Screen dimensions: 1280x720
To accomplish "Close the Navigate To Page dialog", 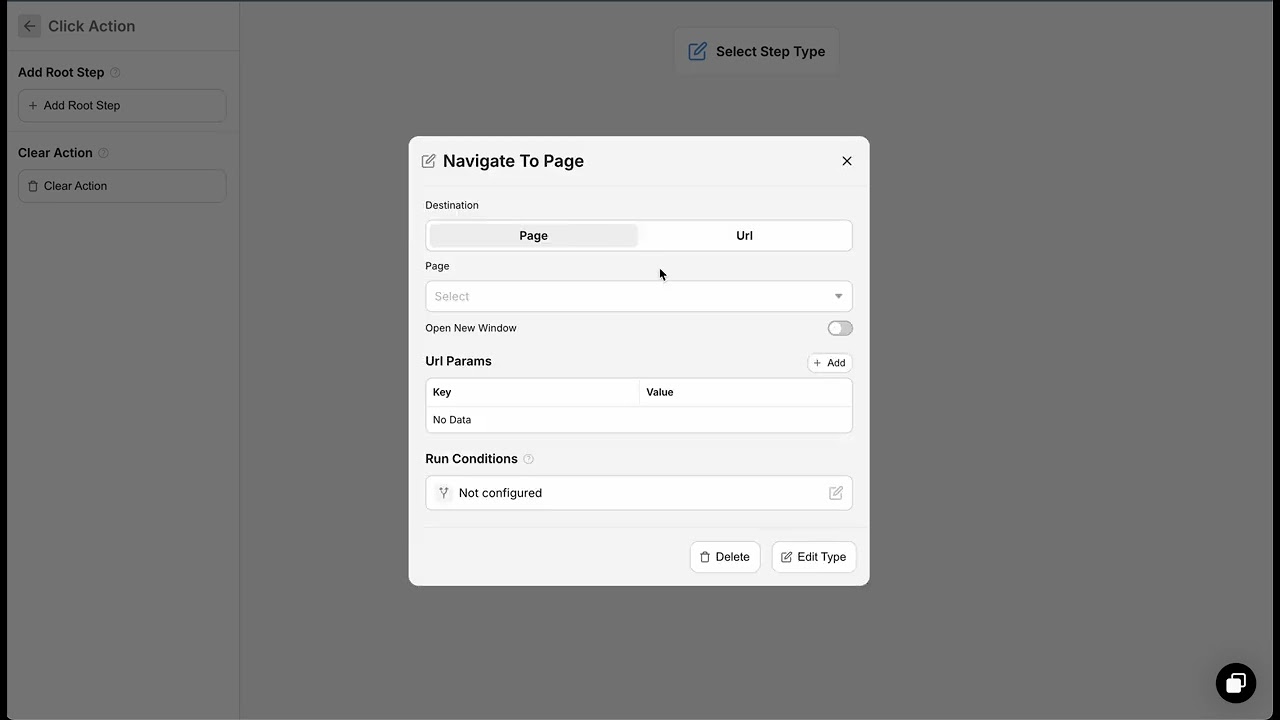I will 847,161.
